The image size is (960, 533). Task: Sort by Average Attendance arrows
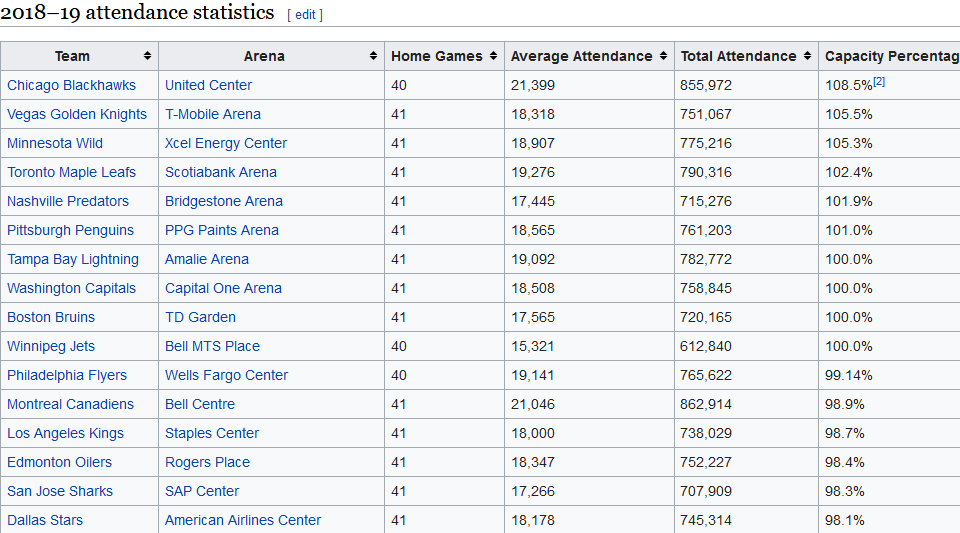(662, 56)
